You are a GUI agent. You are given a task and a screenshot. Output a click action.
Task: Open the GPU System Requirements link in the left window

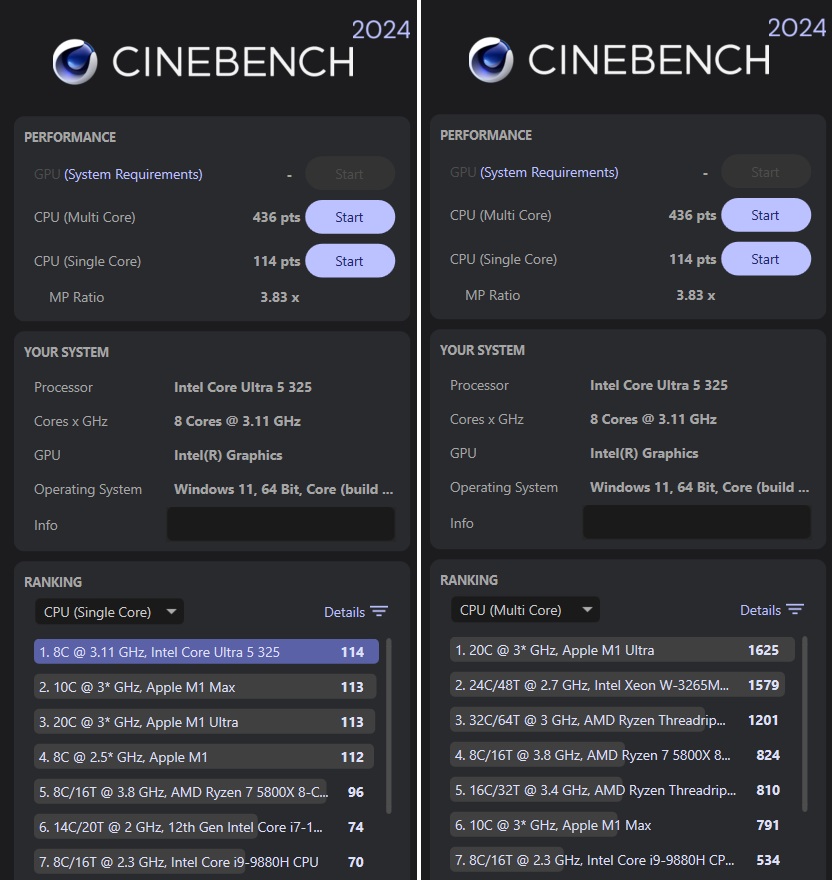point(133,175)
